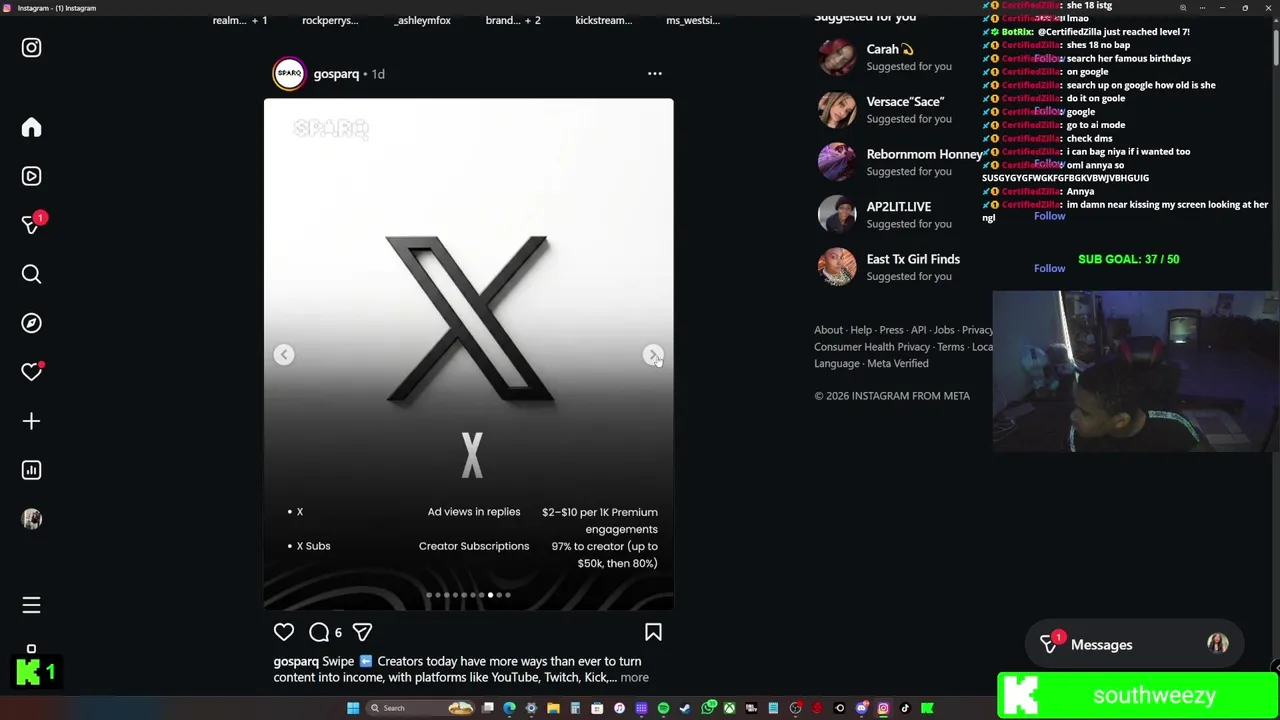This screenshot has height=720, width=1280.
Task: Open the Jobs footer link
Action: pos(944,330)
